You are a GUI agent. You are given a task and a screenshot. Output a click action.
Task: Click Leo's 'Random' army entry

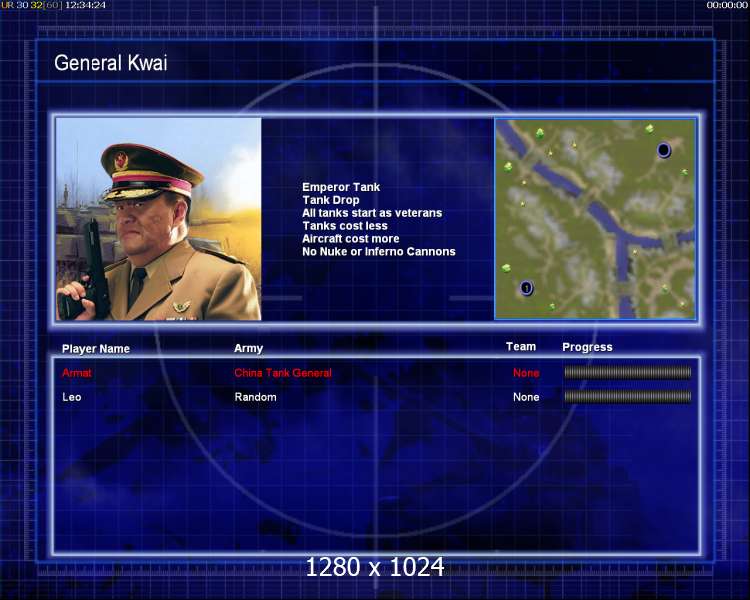(x=255, y=397)
